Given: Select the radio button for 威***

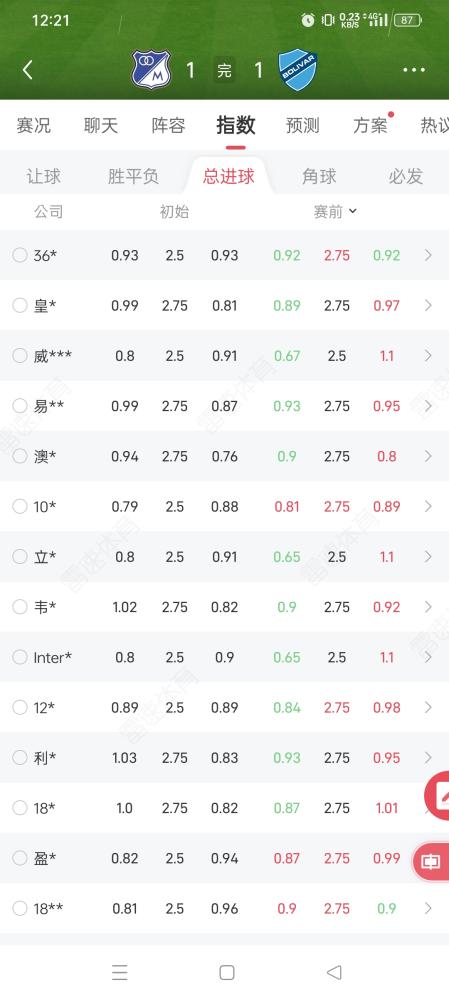Looking at the screenshot, I should click(20, 355).
